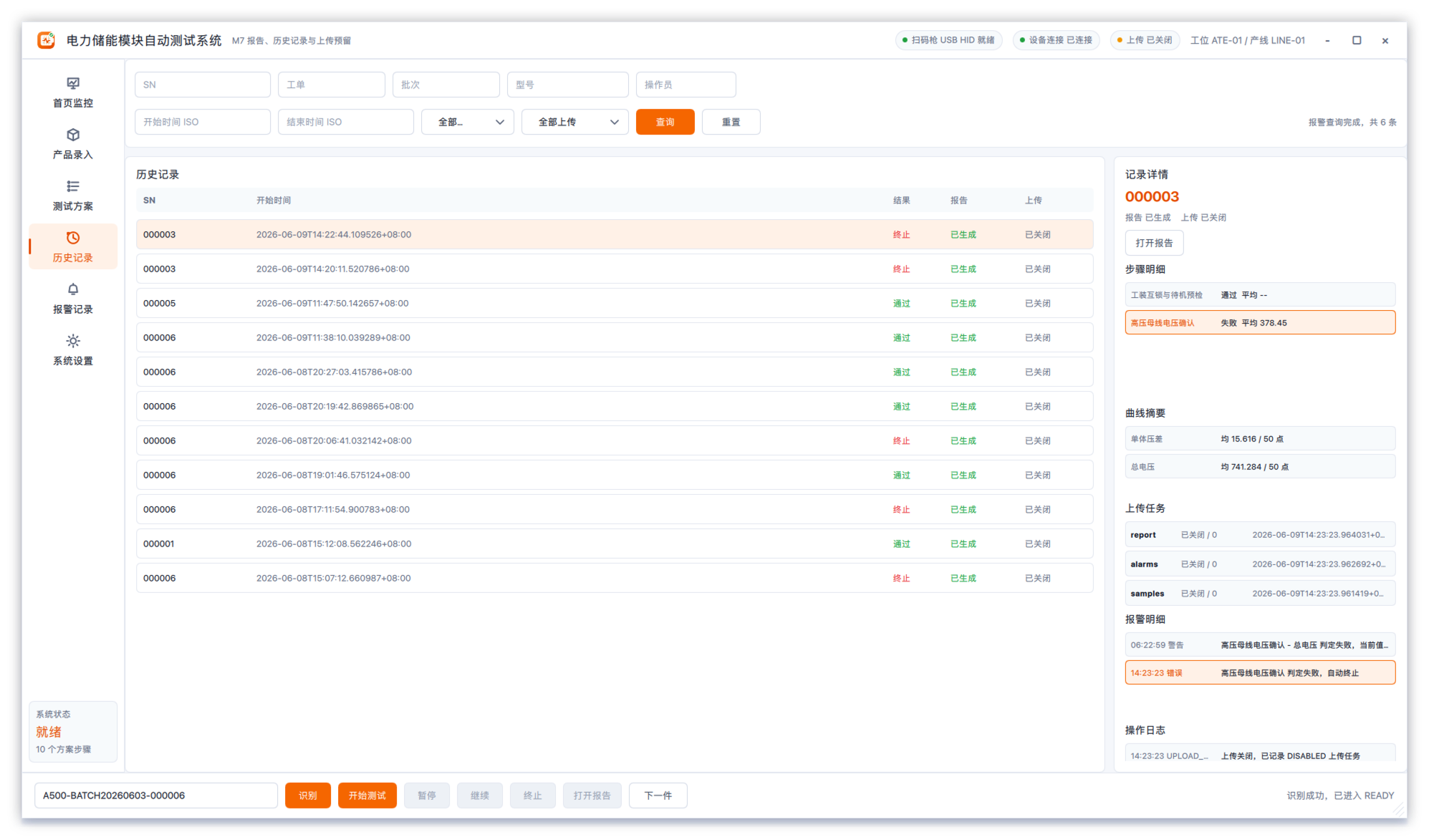Go to 测试方案 sidebar label

73,206
